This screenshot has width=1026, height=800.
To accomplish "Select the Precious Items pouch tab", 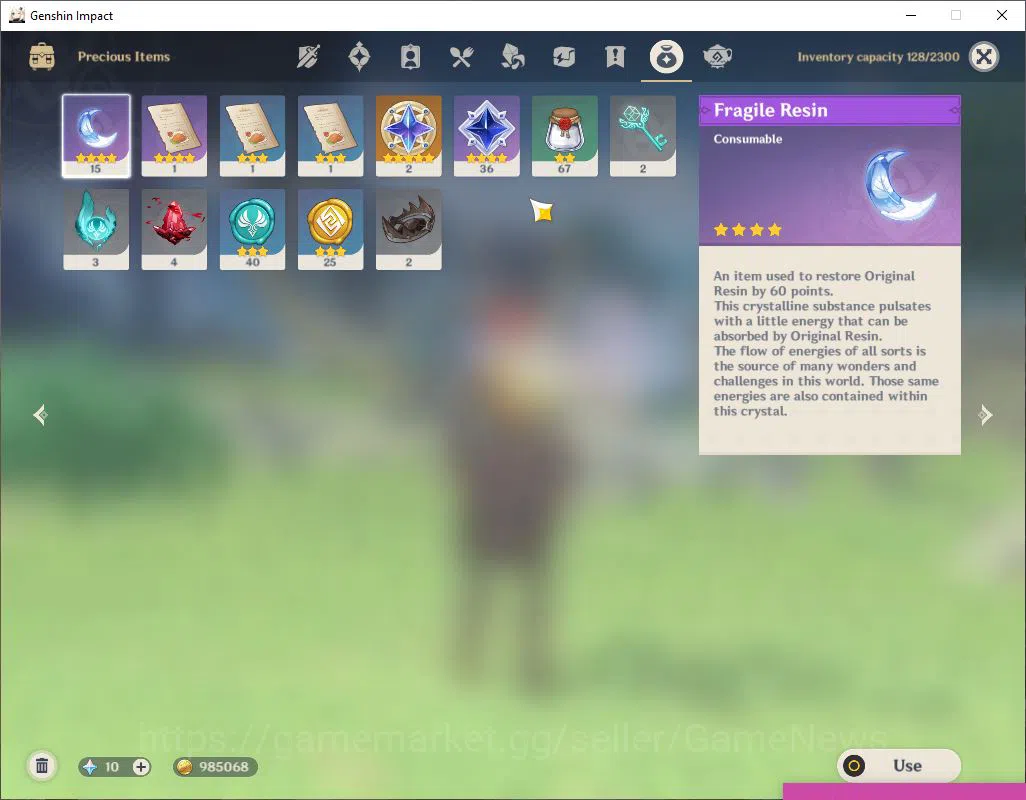I will (666, 57).
